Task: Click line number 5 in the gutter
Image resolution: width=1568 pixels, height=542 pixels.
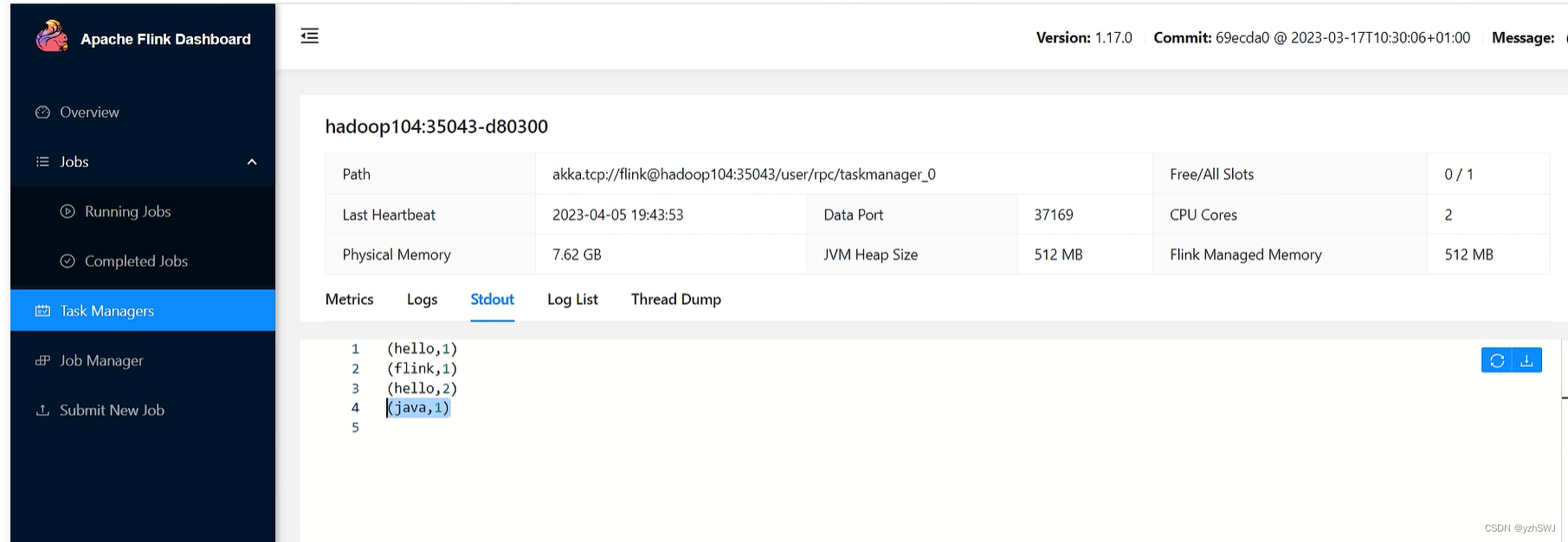Action: (355, 428)
